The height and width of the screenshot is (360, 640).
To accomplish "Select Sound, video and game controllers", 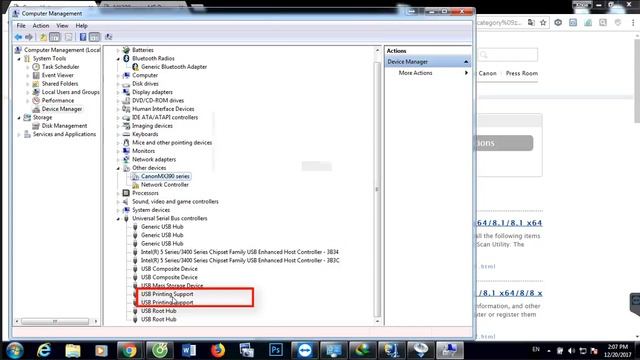I will [175, 202].
